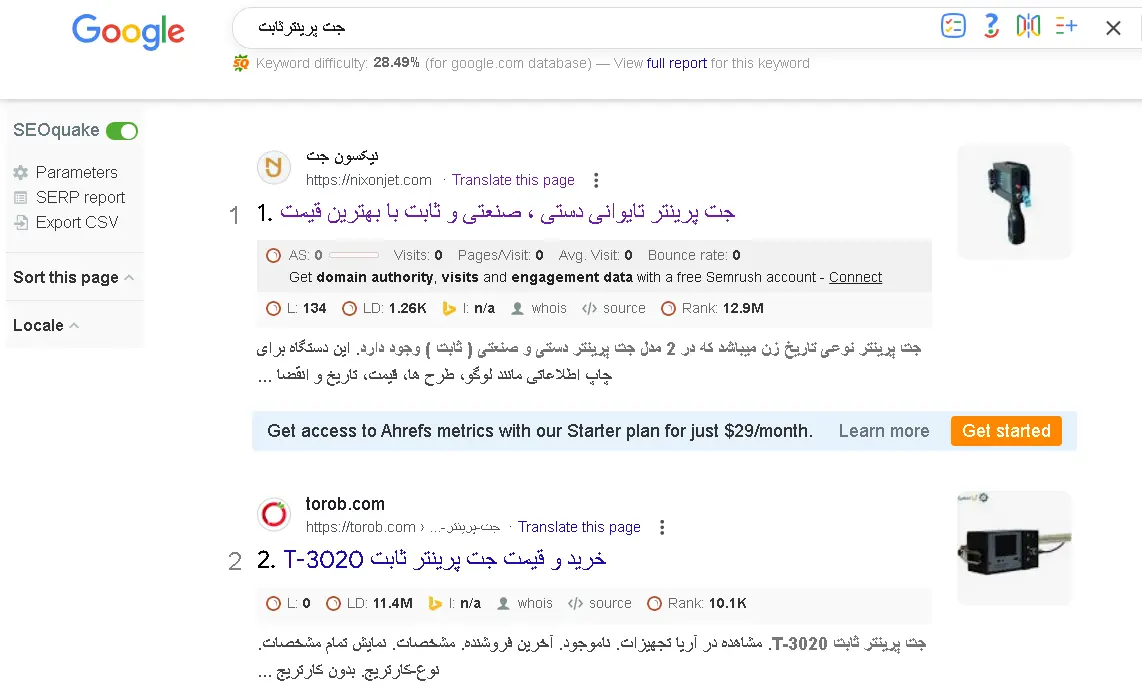The image size is (1142, 695).
Task: Open the three-dot menu beside torob.com result
Action: coord(662,527)
